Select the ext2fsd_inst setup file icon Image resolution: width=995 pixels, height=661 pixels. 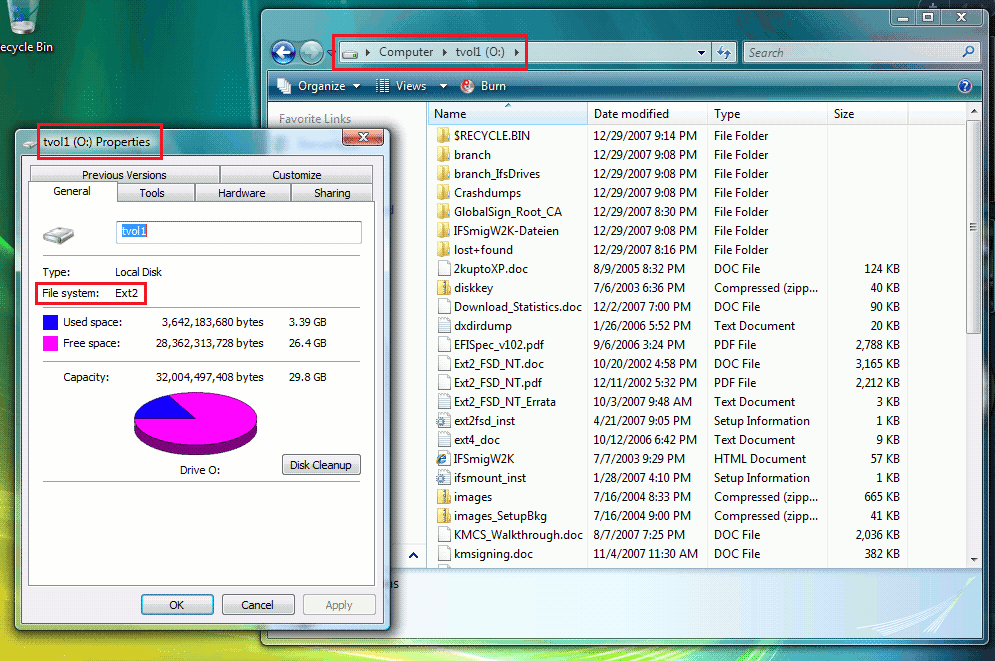[444, 421]
